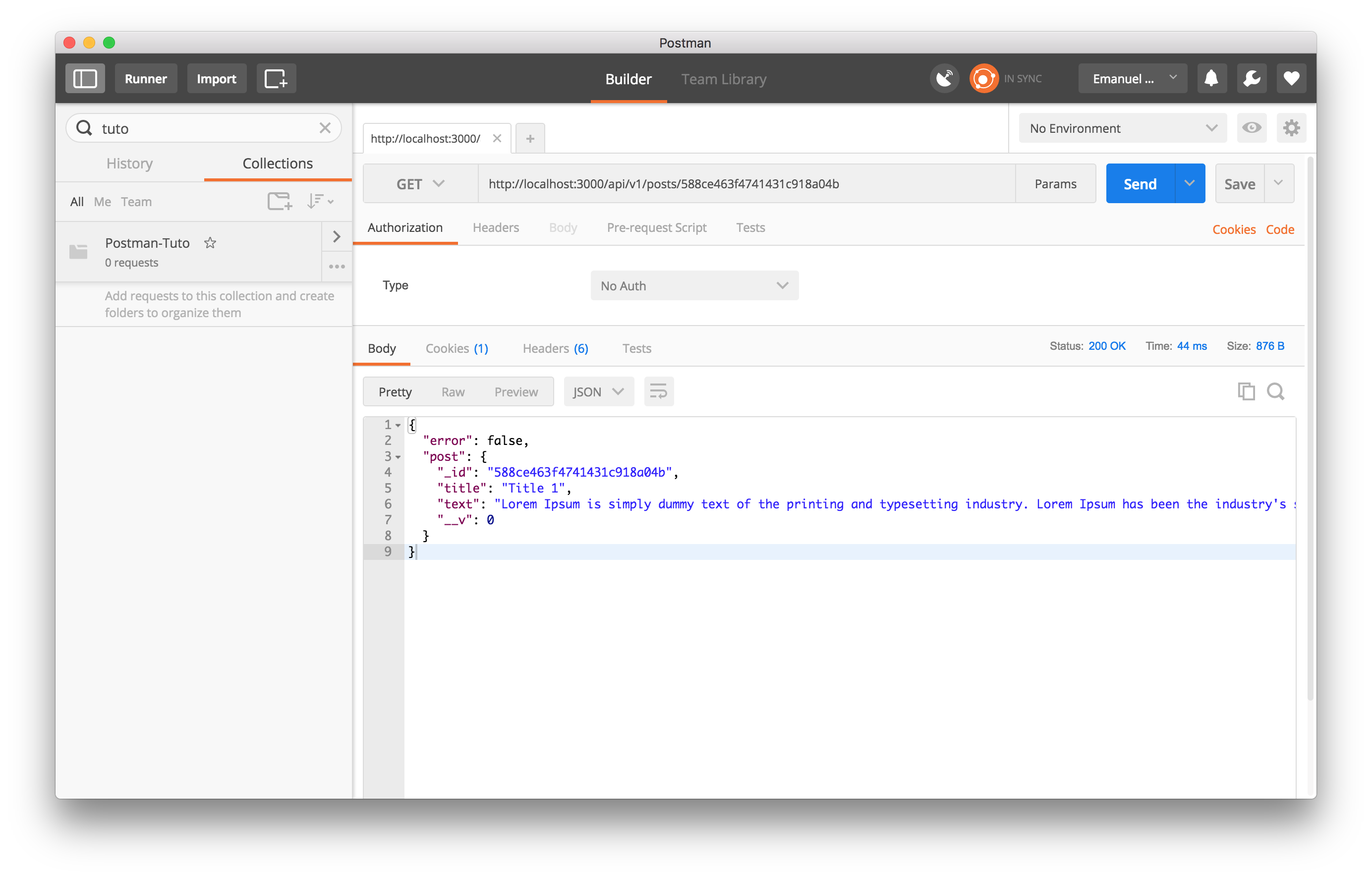The image size is (1372, 878).
Task: Click the heart icon in header
Action: click(x=1291, y=79)
